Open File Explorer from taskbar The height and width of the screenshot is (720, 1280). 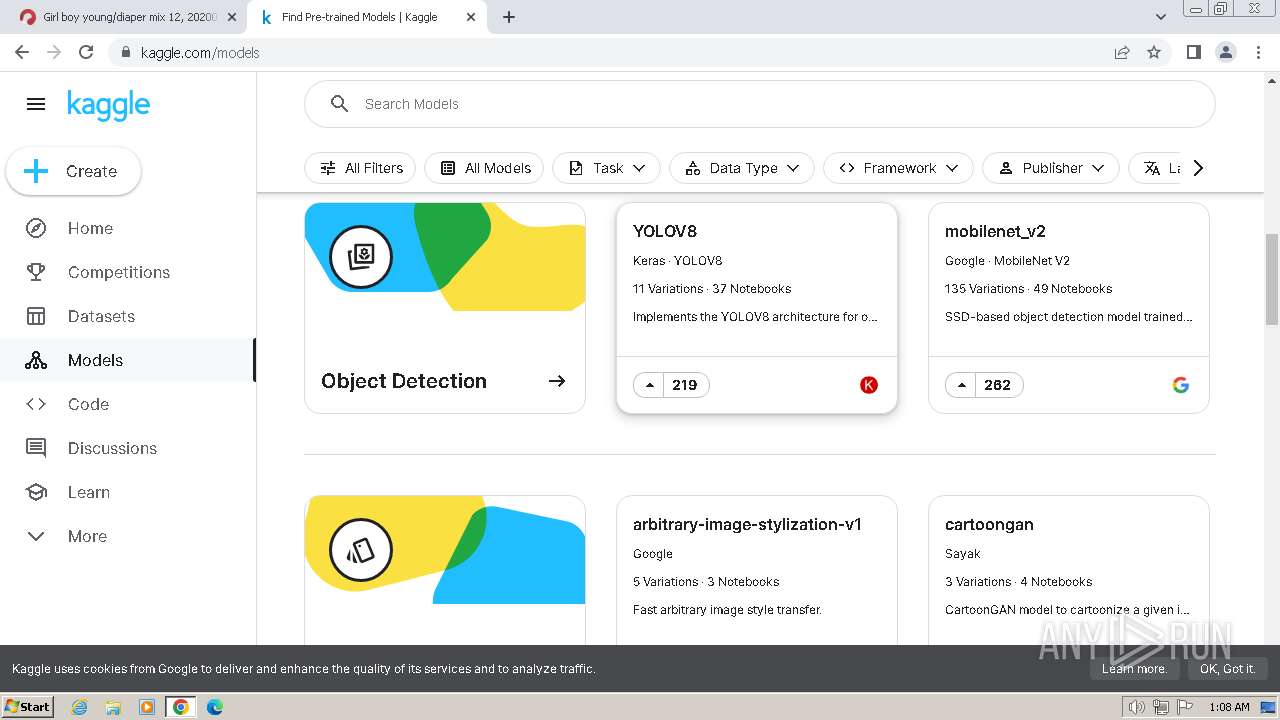coord(113,707)
